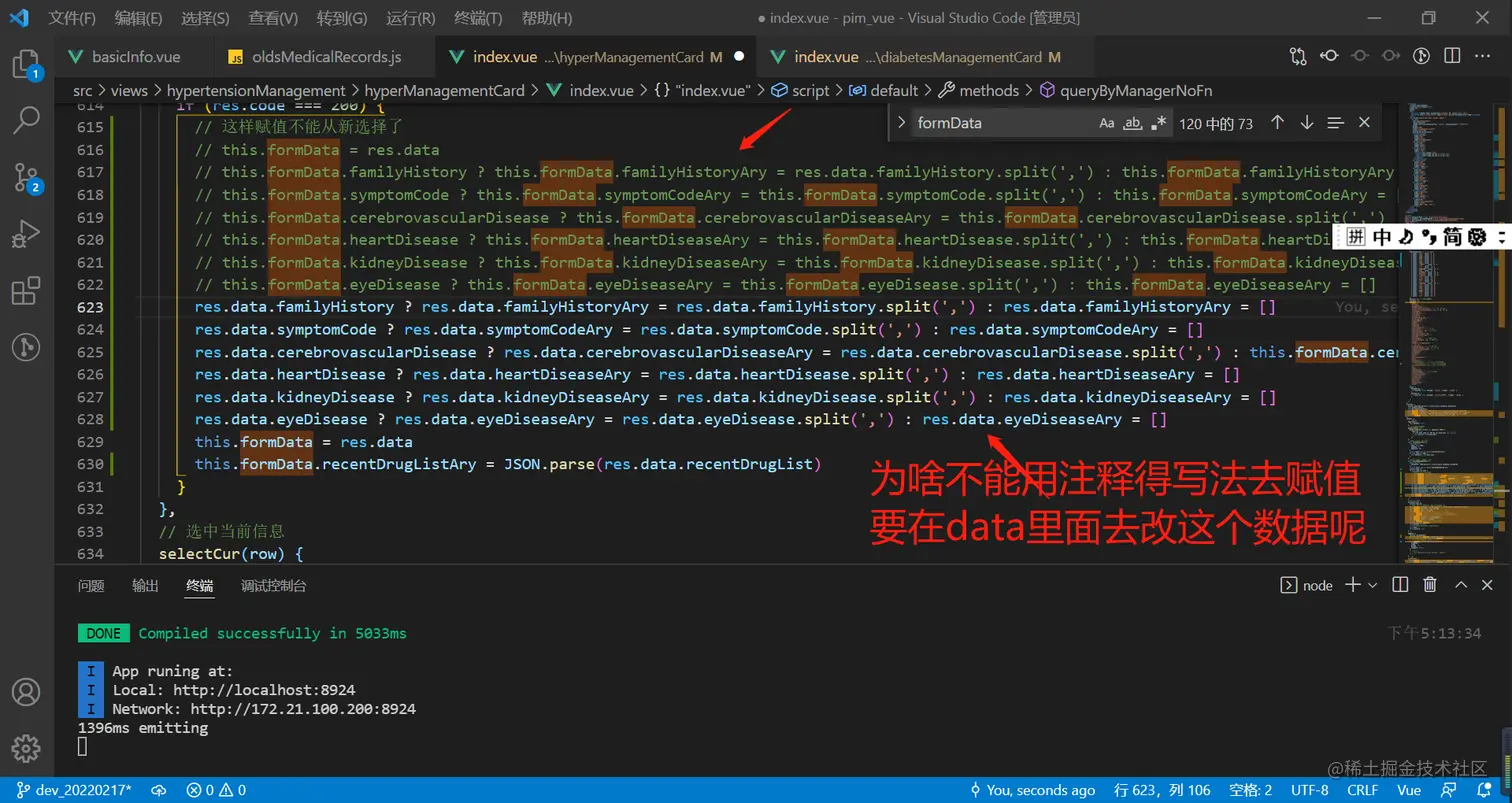
Task: Click the views breadcrumb
Action: pyautogui.click(x=129, y=90)
